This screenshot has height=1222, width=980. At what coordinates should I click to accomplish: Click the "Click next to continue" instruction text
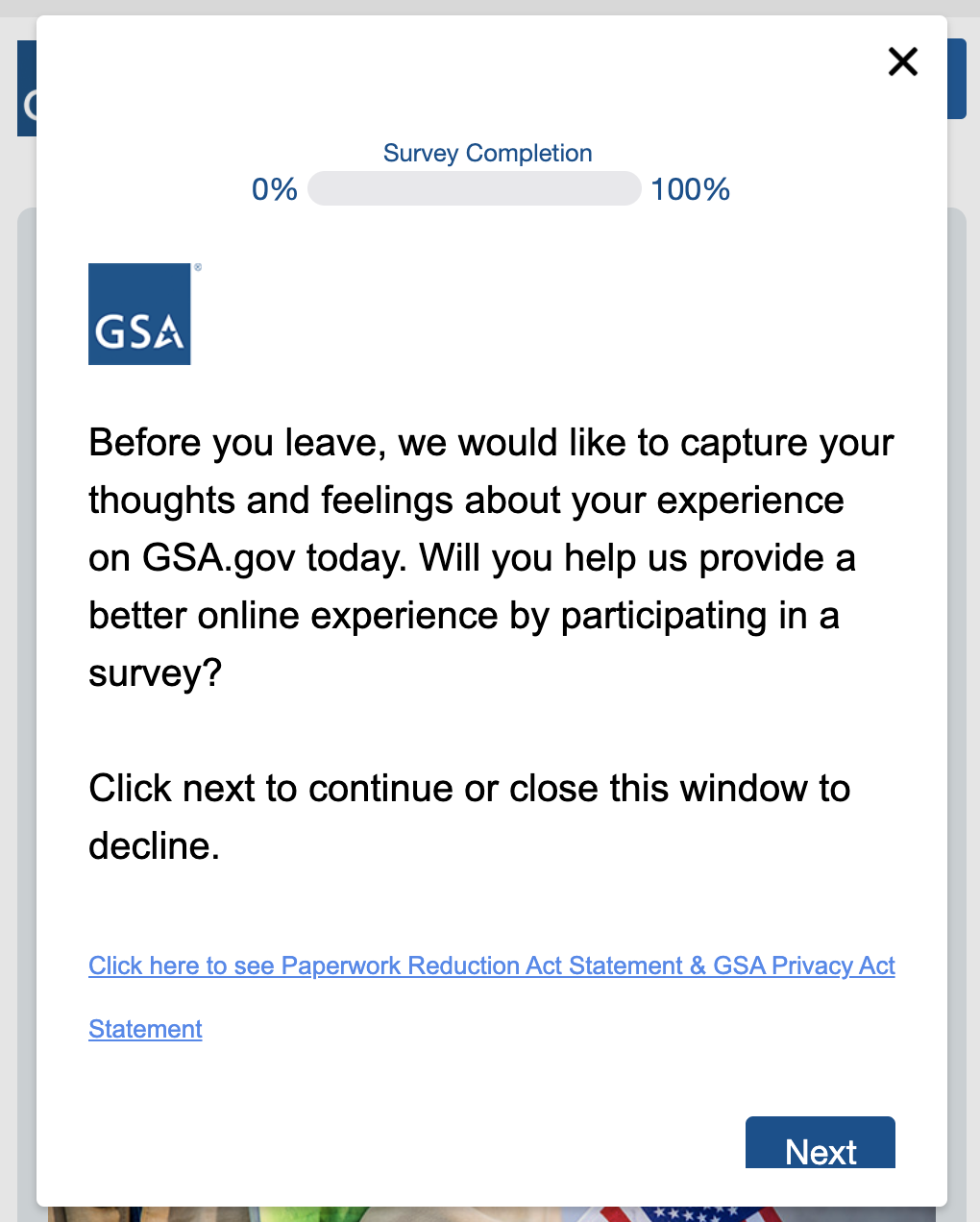(x=469, y=789)
